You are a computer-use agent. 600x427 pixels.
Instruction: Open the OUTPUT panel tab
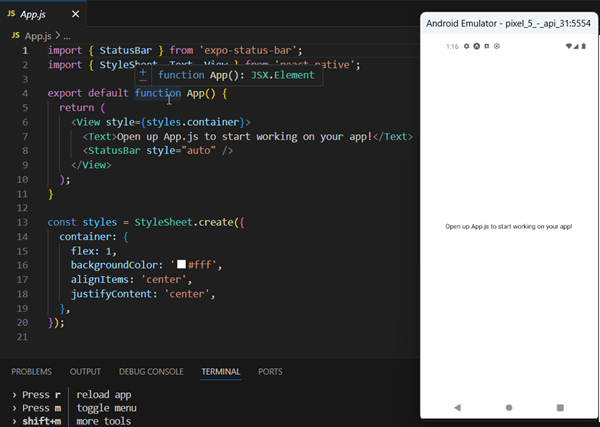[85, 372]
